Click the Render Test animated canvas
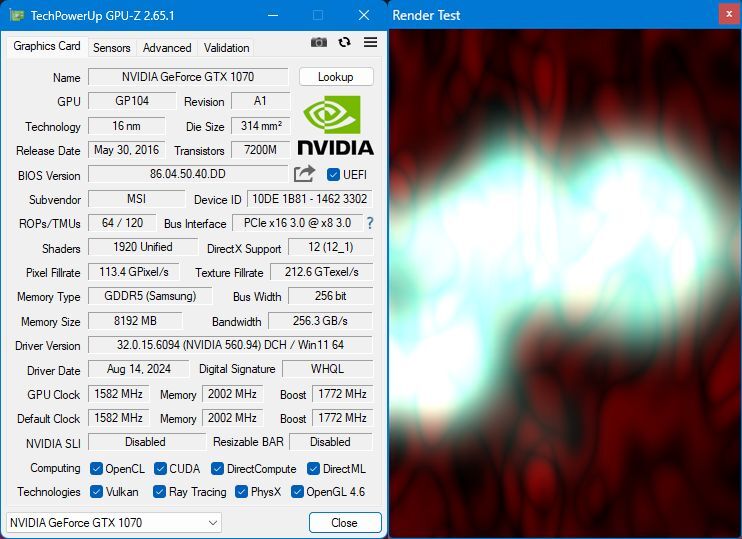 point(565,283)
